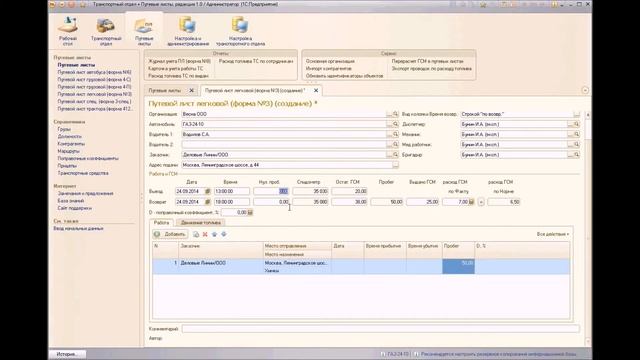Open selection list for Организация field
640x360 pixels.
click(389, 114)
